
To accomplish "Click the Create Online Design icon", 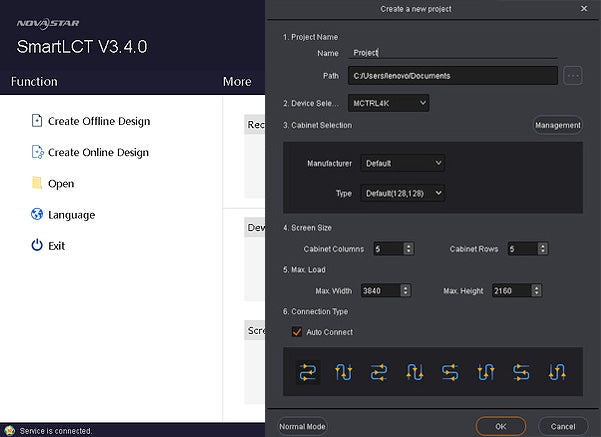I will point(38,152).
